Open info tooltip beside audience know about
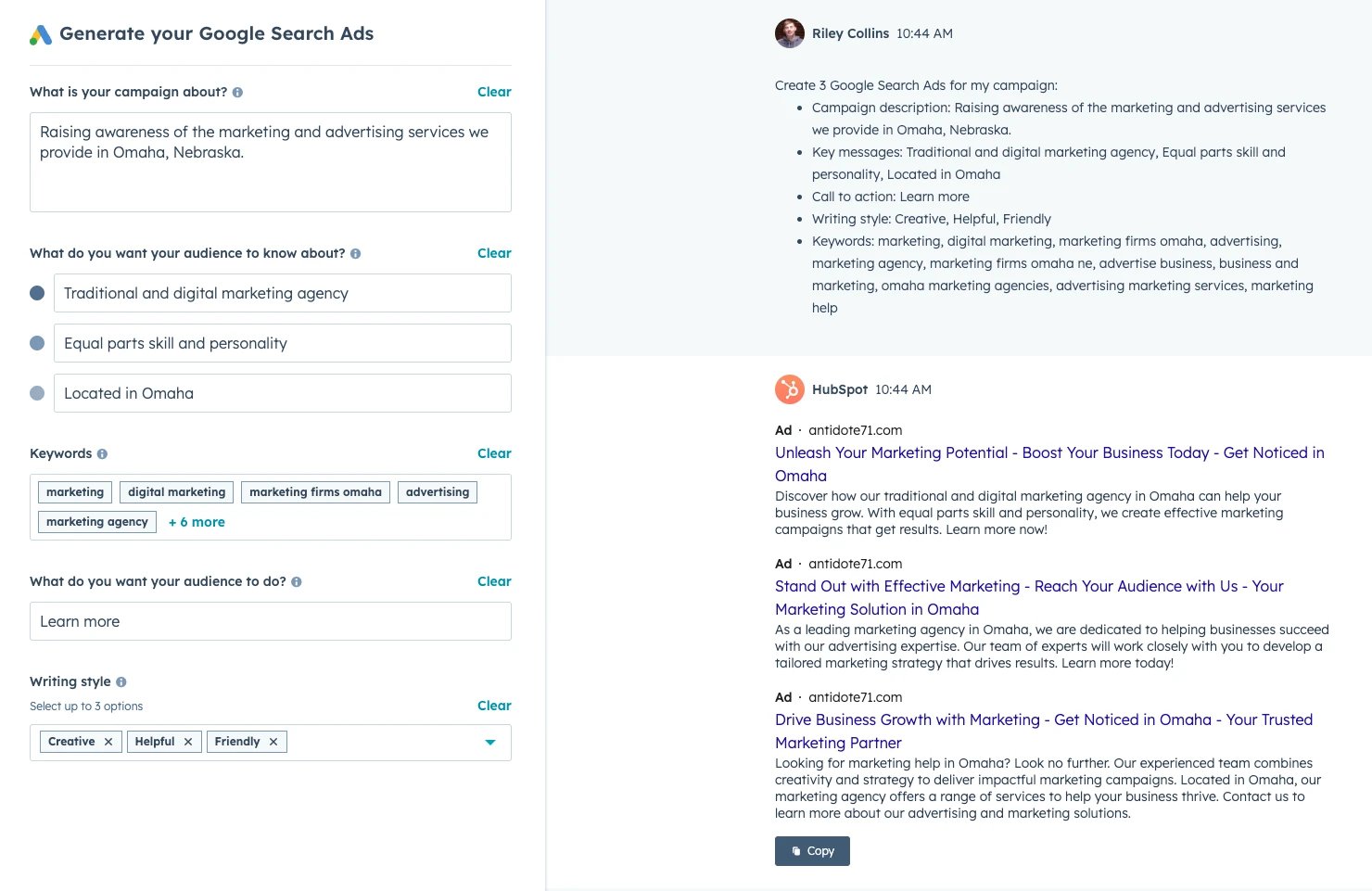 tap(355, 253)
